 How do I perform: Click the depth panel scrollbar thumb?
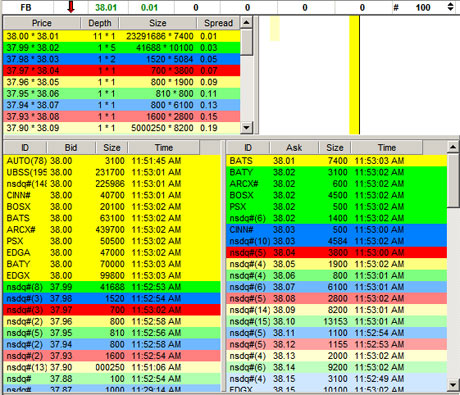[x=246, y=42]
